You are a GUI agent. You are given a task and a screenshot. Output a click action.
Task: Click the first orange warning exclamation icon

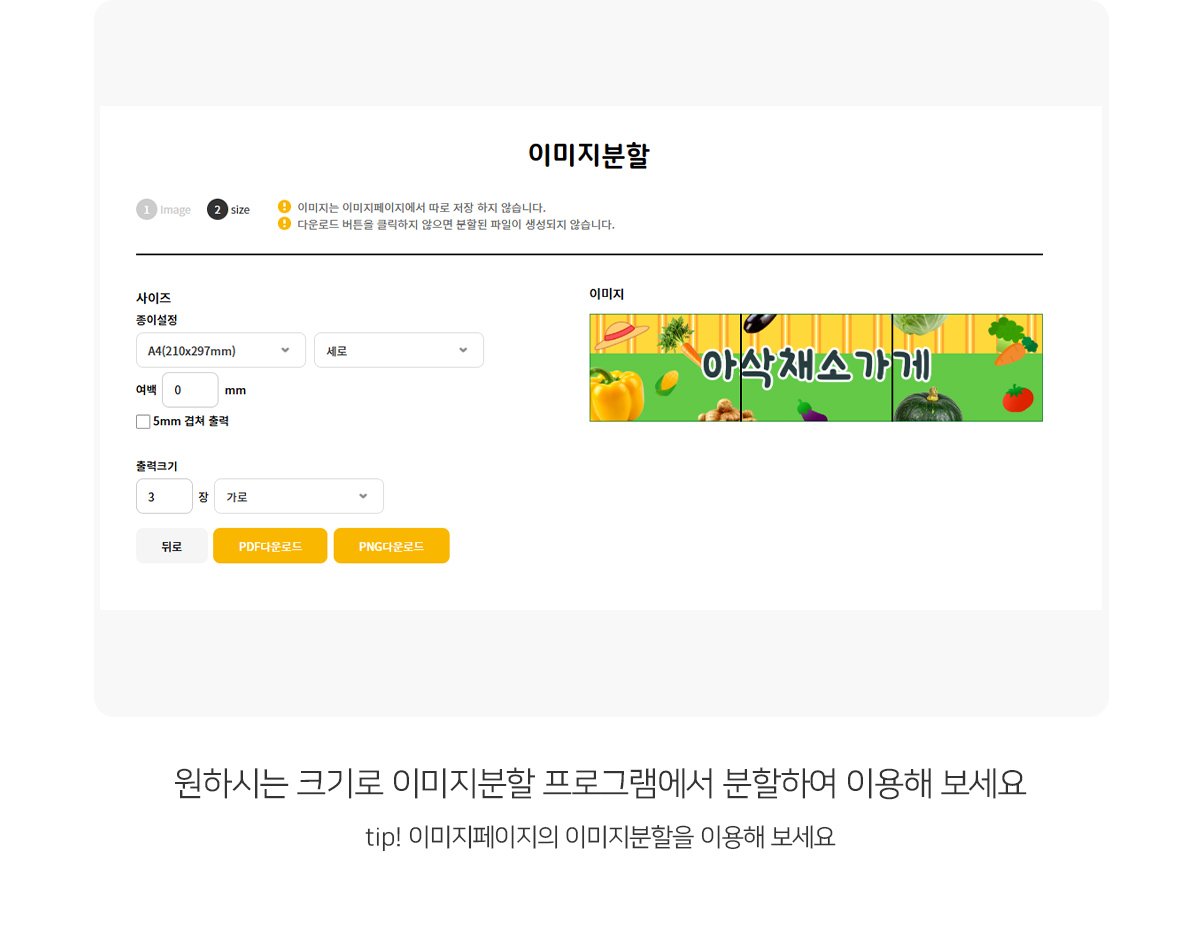click(x=284, y=207)
